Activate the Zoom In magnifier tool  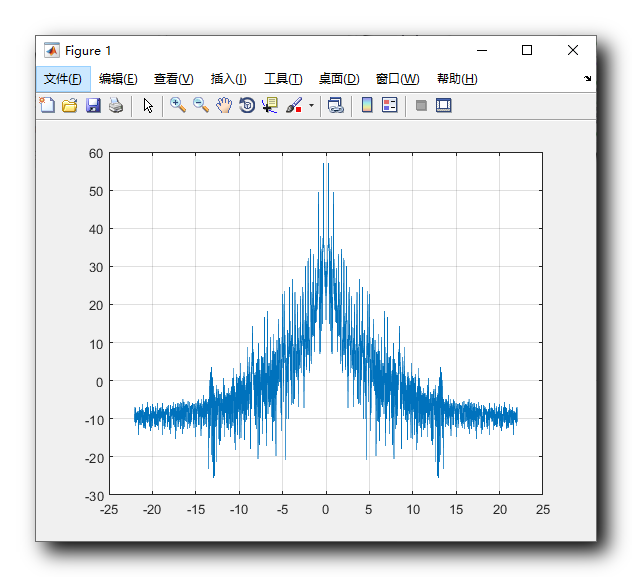(x=178, y=105)
